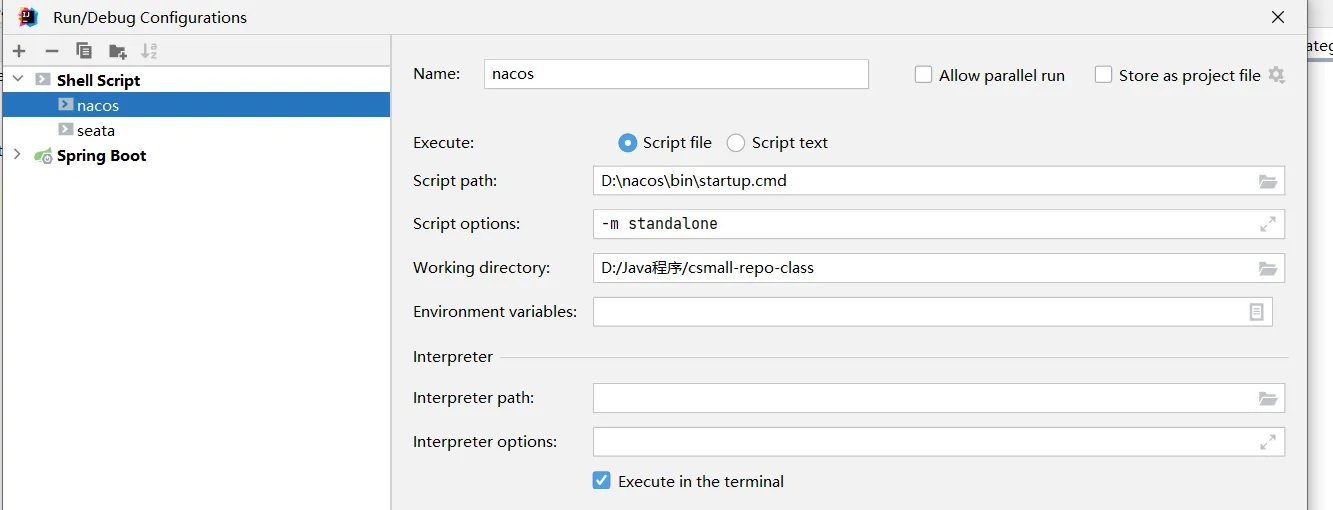Browse for a script path with the folder icon

click(1268, 181)
